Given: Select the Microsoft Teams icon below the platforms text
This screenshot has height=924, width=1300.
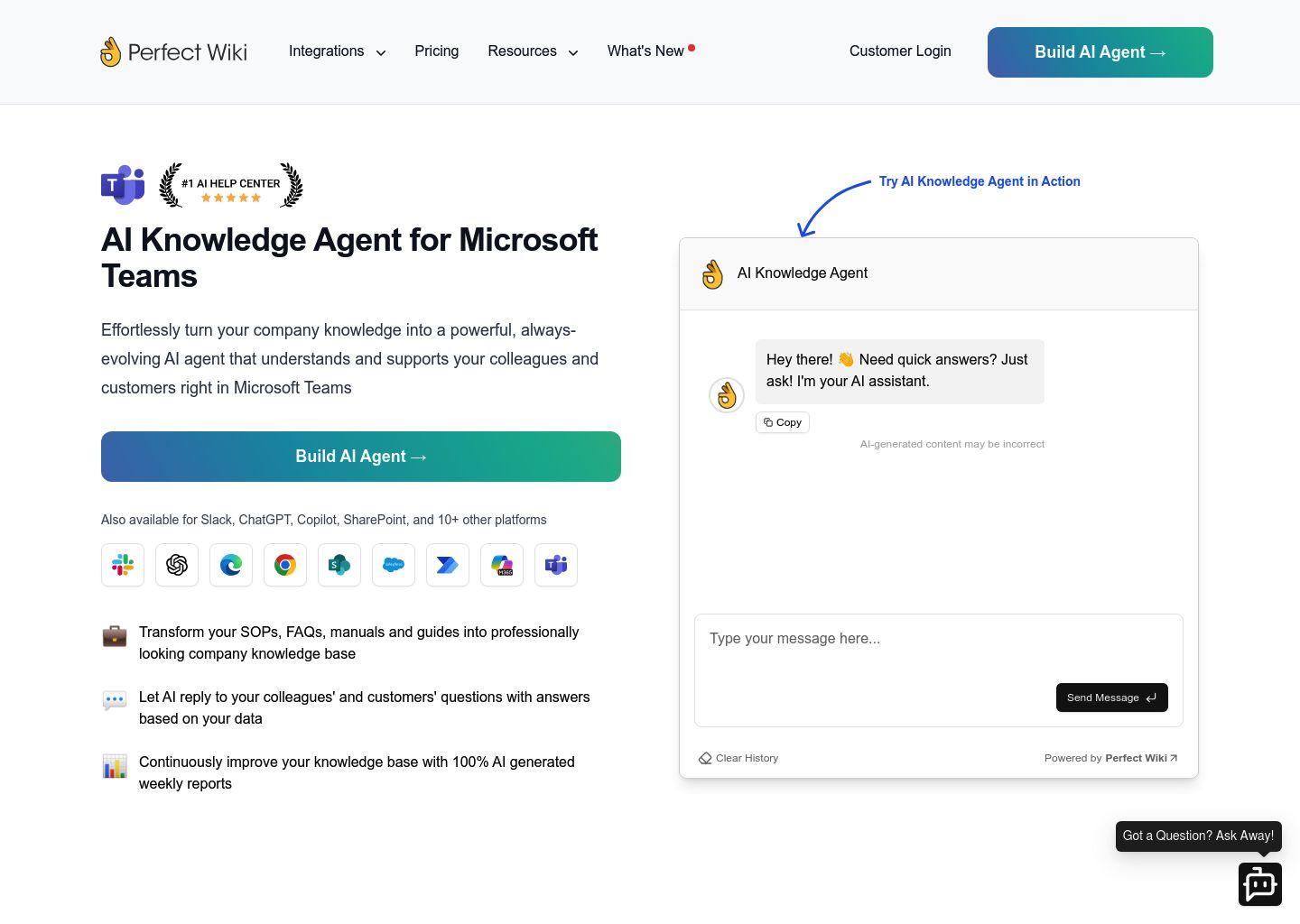Looking at the screenshot, I should [x=555, y=565].
